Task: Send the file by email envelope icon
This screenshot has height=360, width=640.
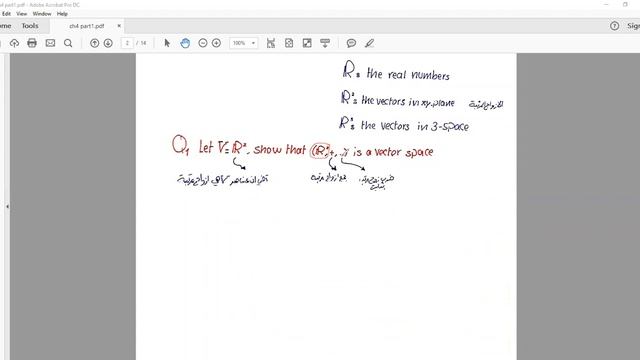Action: pyautogui.click(x=50, y=43)
